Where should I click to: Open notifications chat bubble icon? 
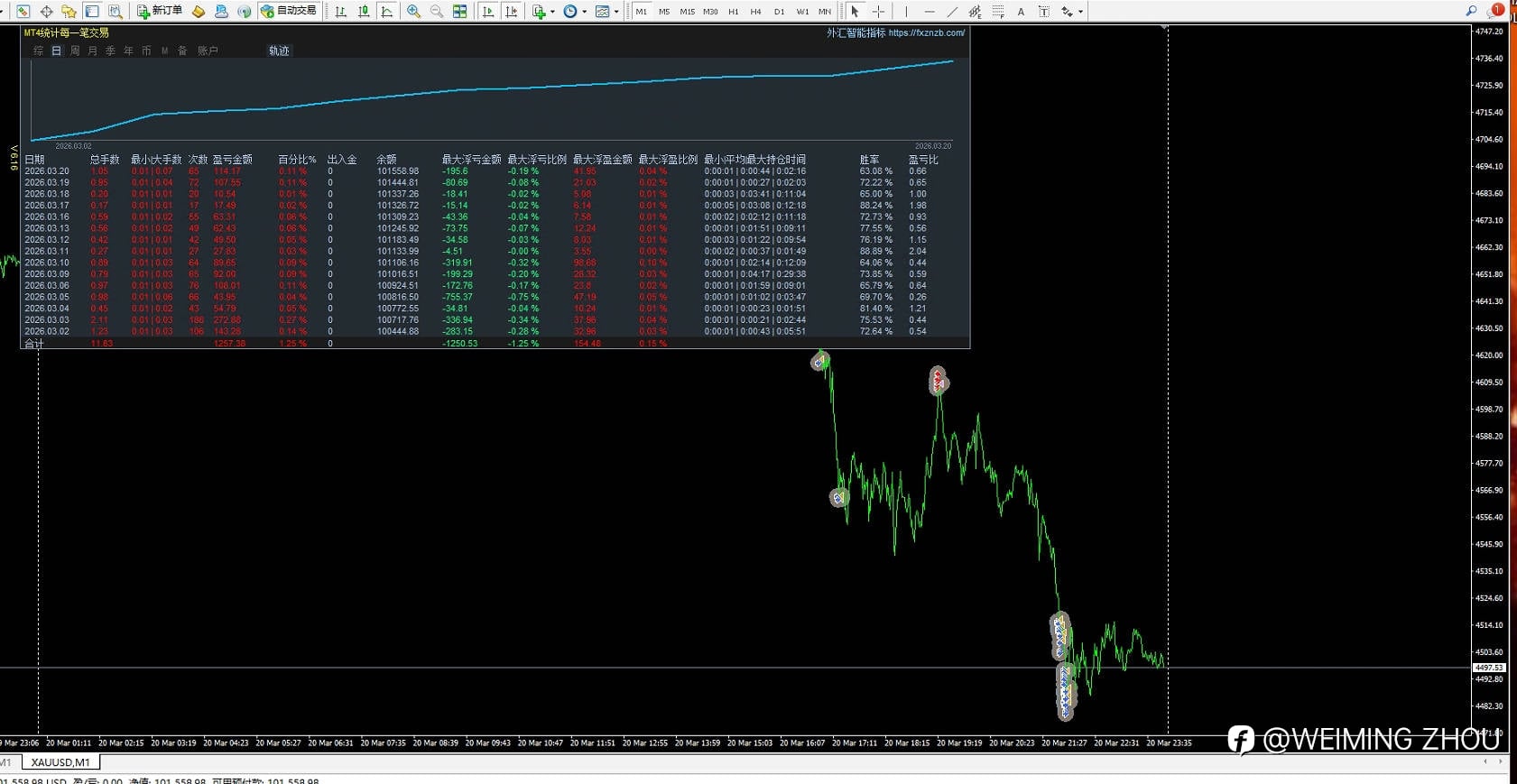click(x=1495, y=11)
